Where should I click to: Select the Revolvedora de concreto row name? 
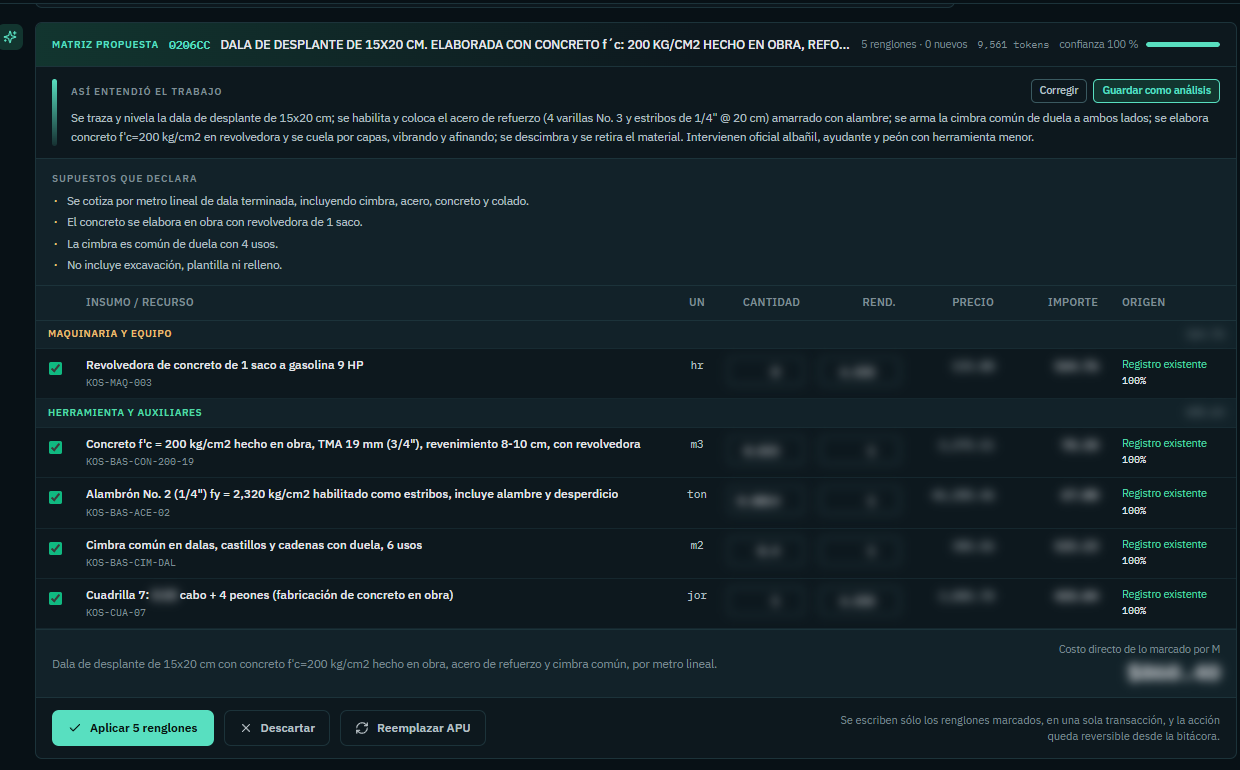[x=225, y=365]
